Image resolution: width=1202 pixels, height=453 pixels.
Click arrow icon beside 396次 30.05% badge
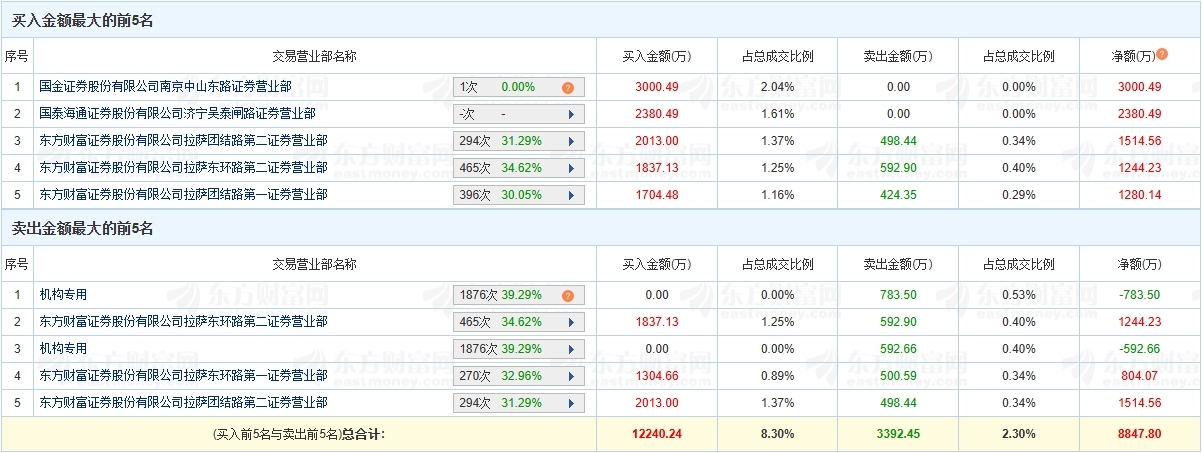coord(571,195)
